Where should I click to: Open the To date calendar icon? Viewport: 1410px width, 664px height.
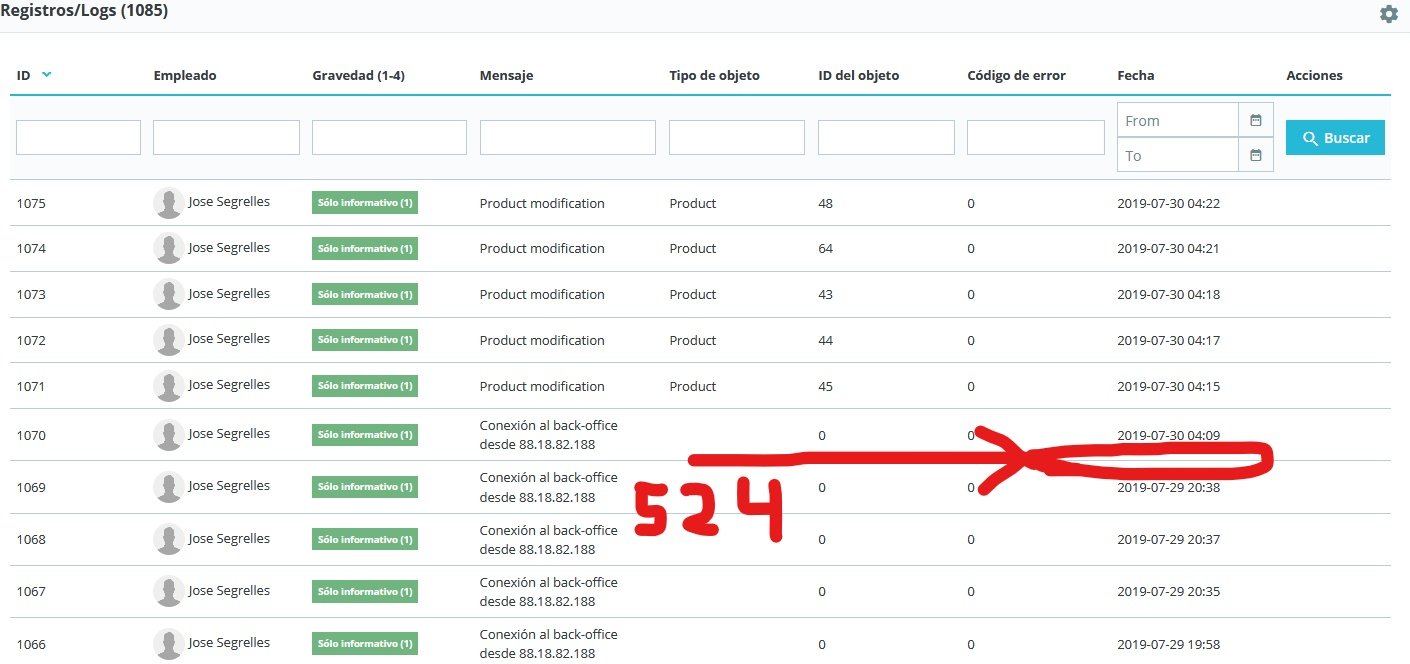[x=1256, y=155]
